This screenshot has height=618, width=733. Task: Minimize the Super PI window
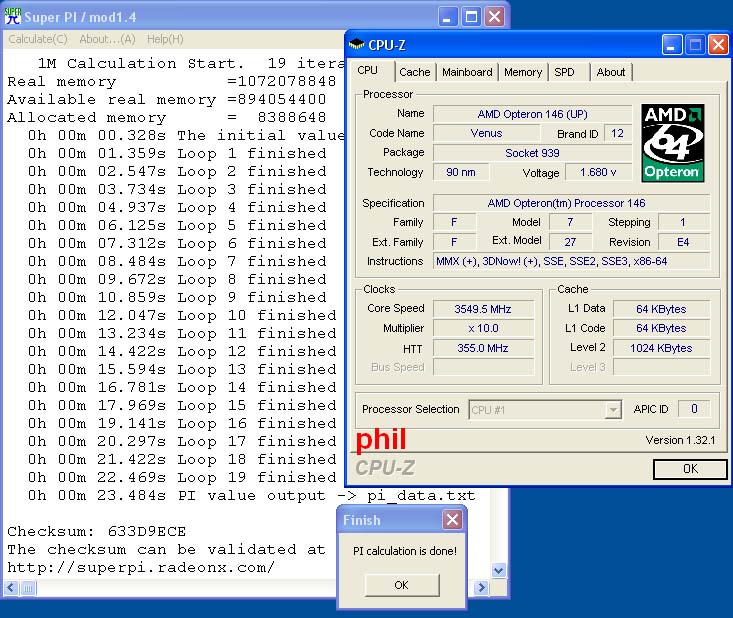(x=447, y=17)
